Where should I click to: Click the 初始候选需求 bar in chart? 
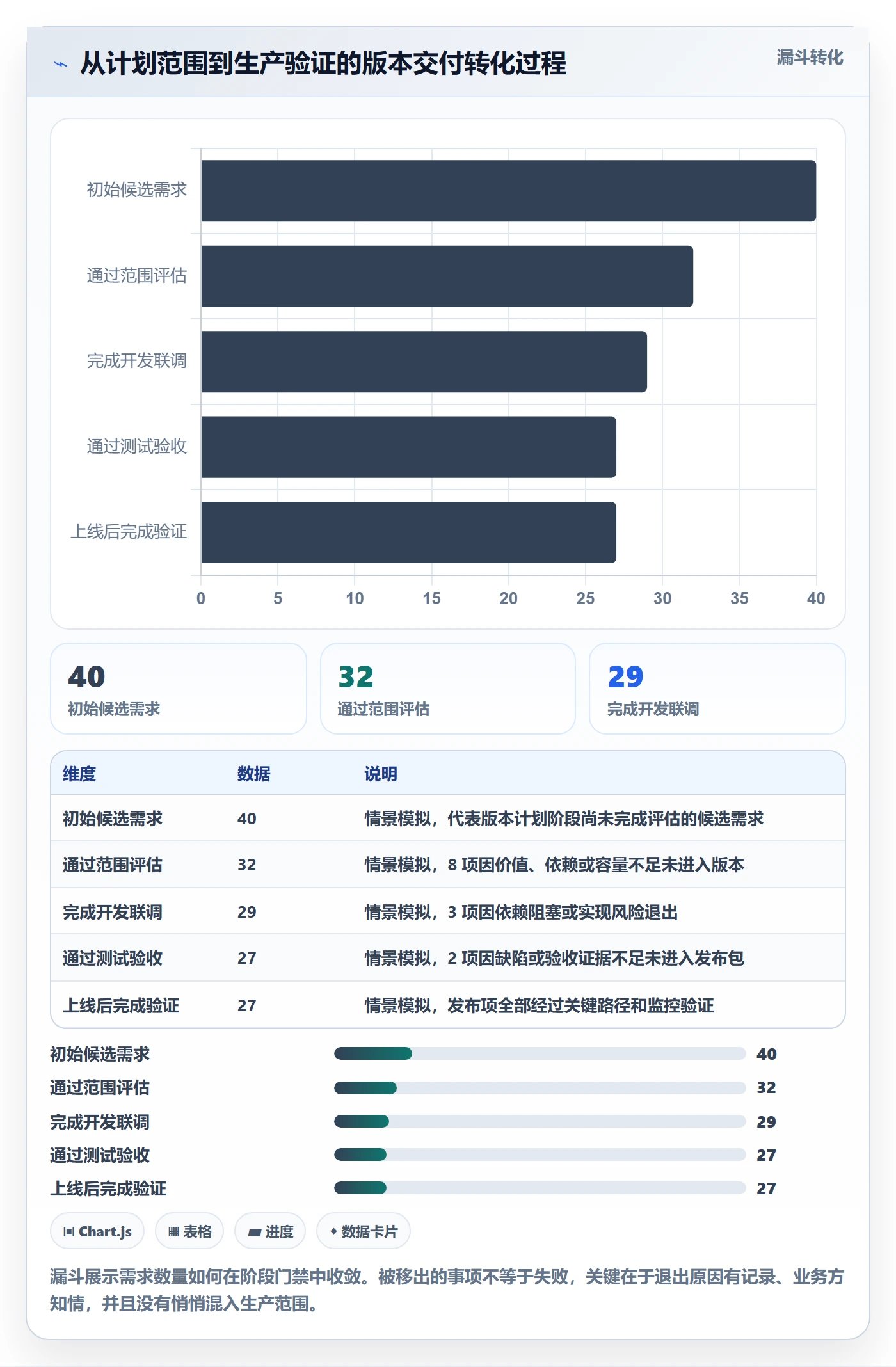click(509, 191)
